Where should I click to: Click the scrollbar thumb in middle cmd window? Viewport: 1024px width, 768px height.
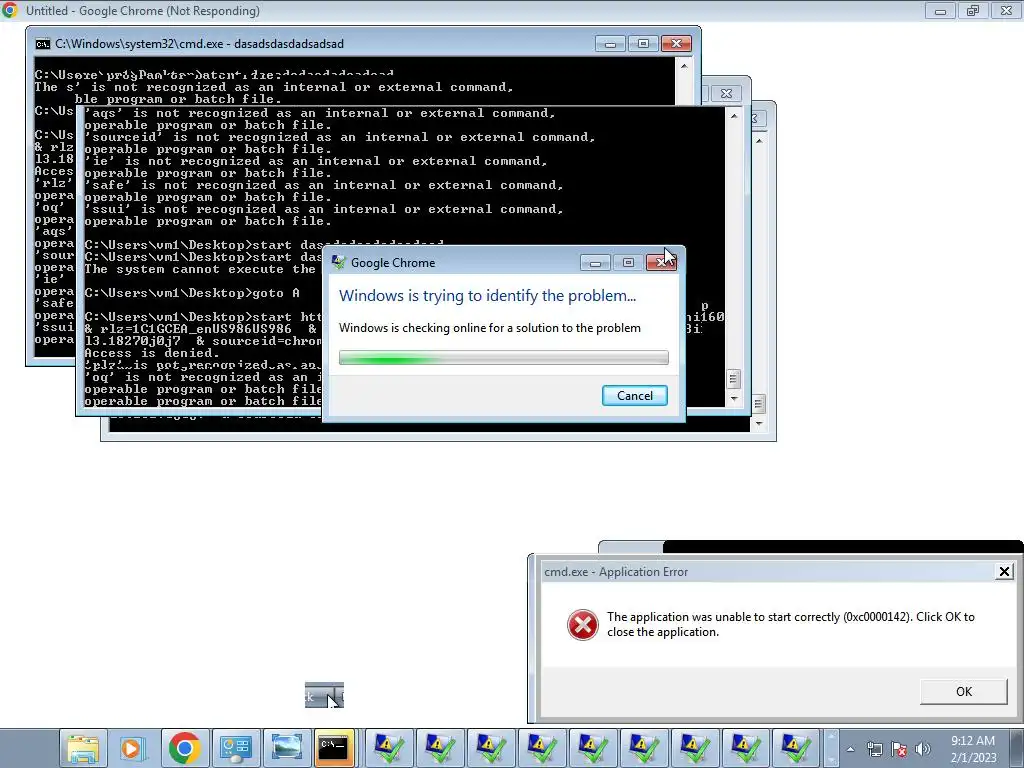pos(733,379)
